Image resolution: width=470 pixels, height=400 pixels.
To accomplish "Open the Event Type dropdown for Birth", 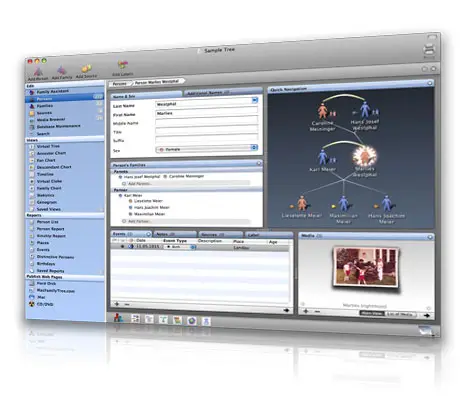I will (180, 247).
